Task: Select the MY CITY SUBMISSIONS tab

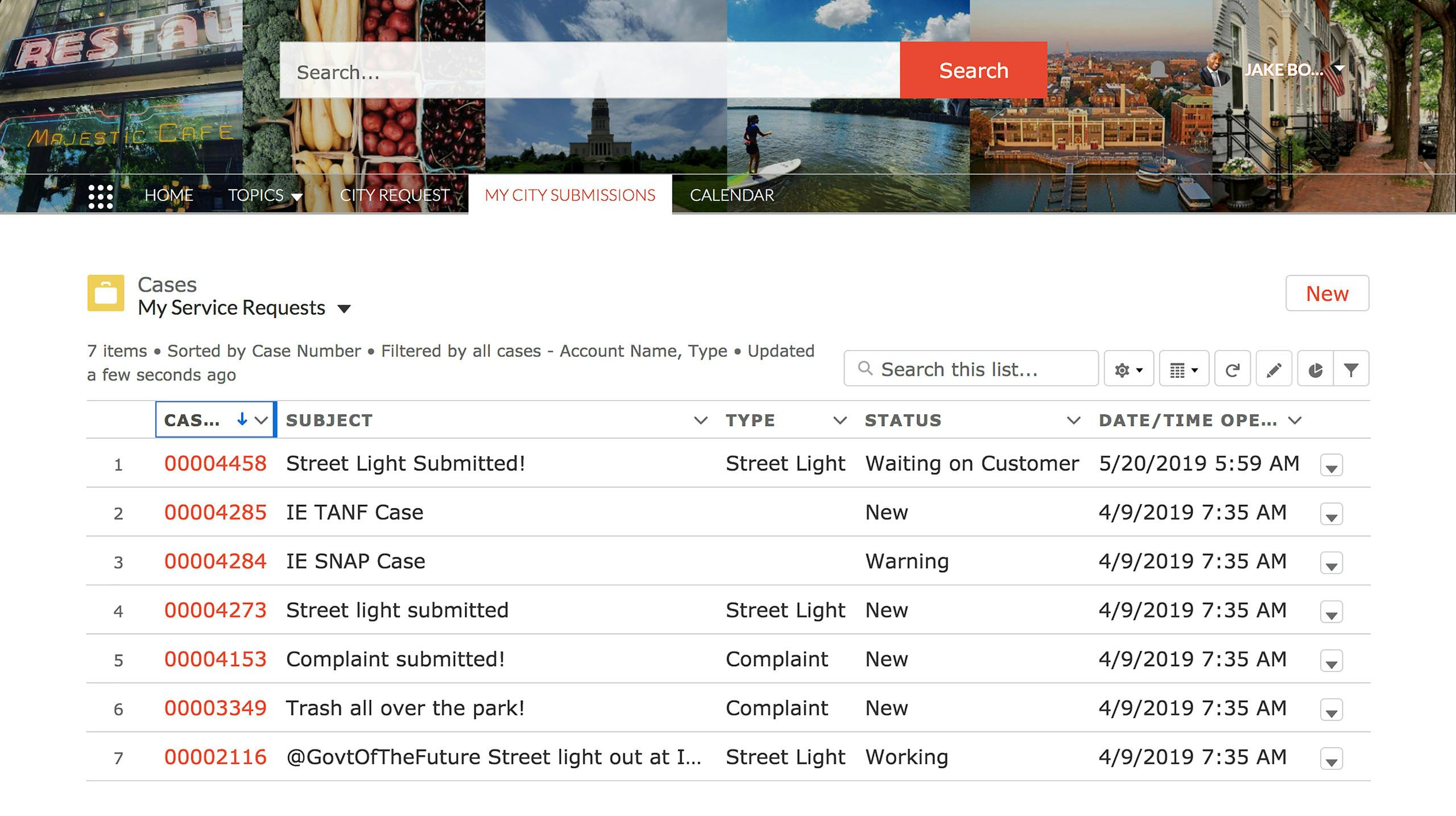Action: click(x=568, y=194)
